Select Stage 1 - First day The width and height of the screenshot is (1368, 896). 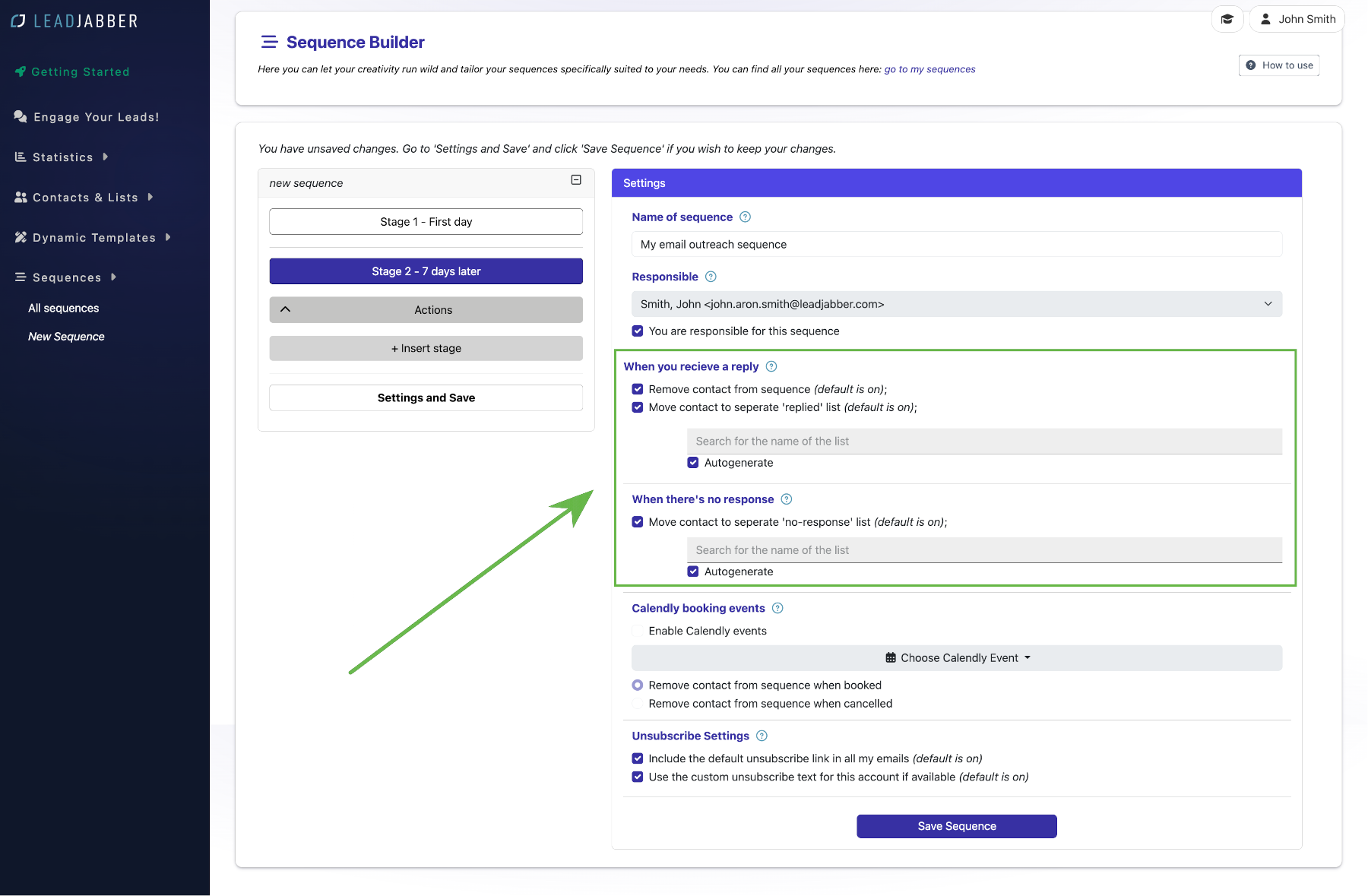426,222
